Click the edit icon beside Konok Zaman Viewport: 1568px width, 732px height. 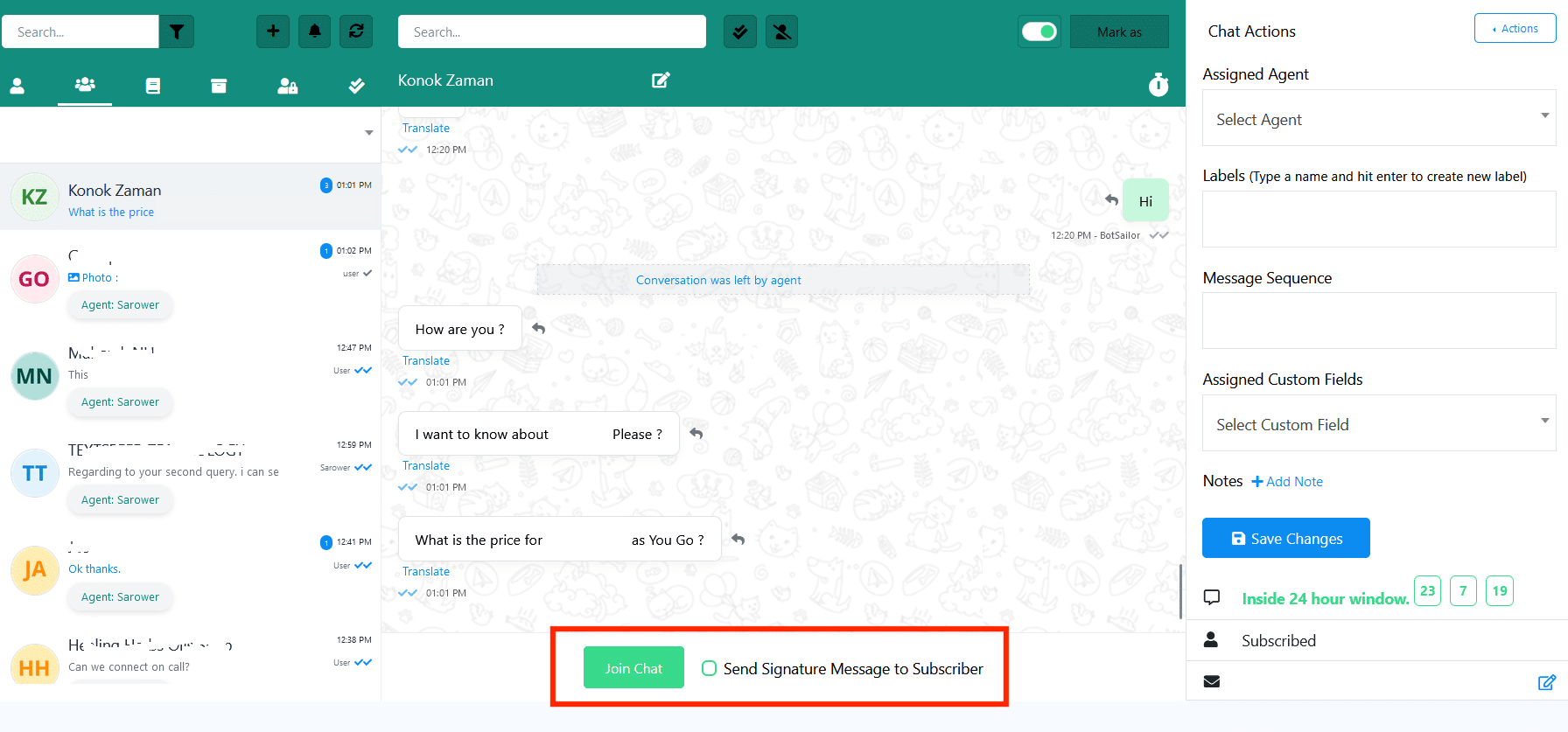coord(661,80)
